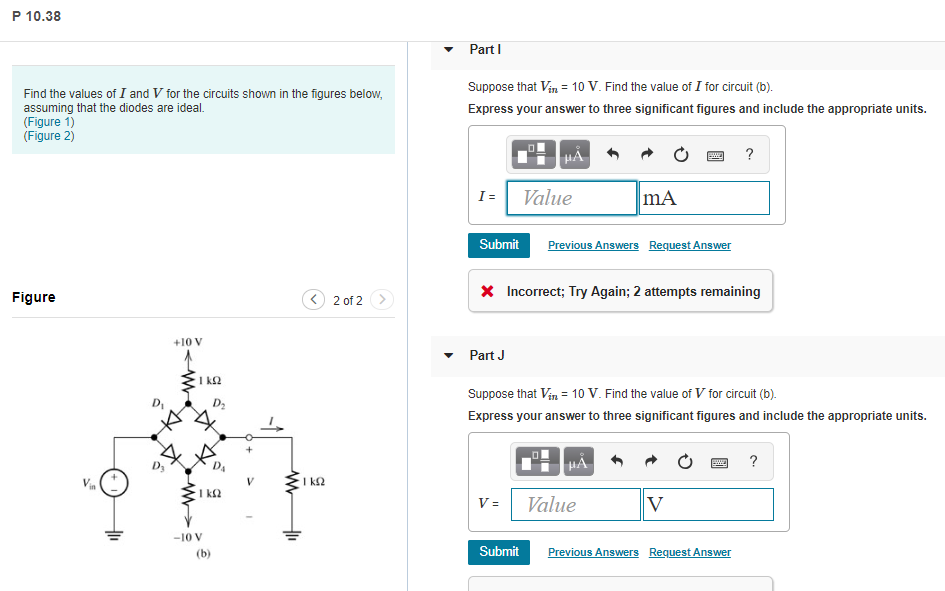The image size is (945, 591).
Task: Click the previous figure chevron arrow
Action: [313, 299]
